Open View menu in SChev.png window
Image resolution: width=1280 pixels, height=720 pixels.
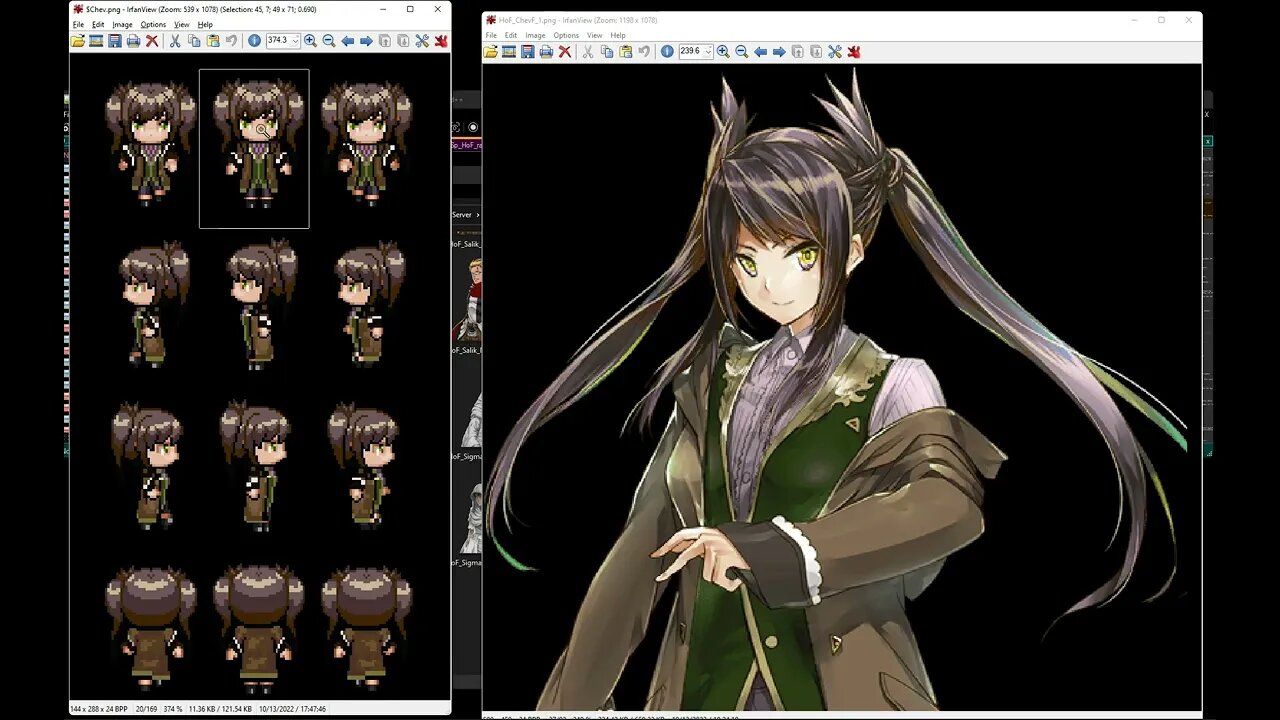(182, 24)
